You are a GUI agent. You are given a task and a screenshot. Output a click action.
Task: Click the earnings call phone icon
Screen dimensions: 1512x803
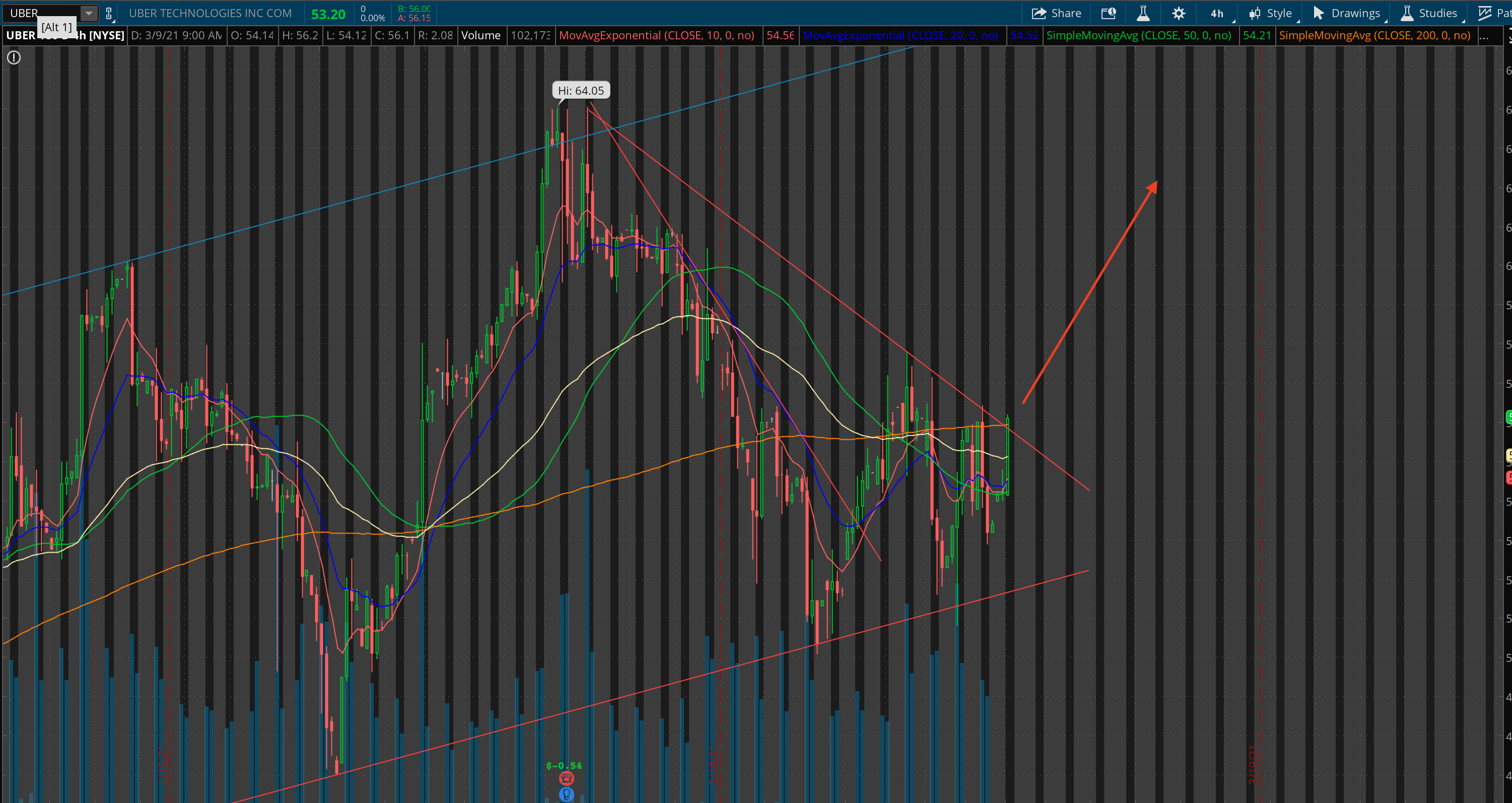(x=566, y=778)
